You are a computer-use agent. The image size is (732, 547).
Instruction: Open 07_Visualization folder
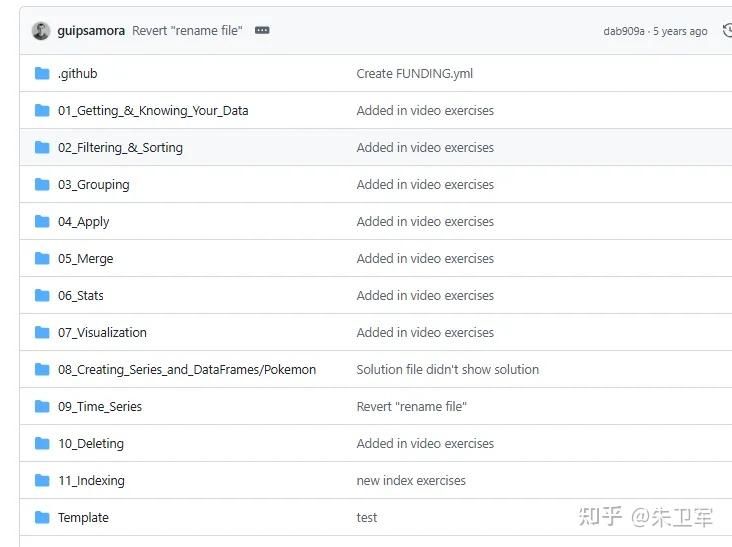tap(102, 332)
